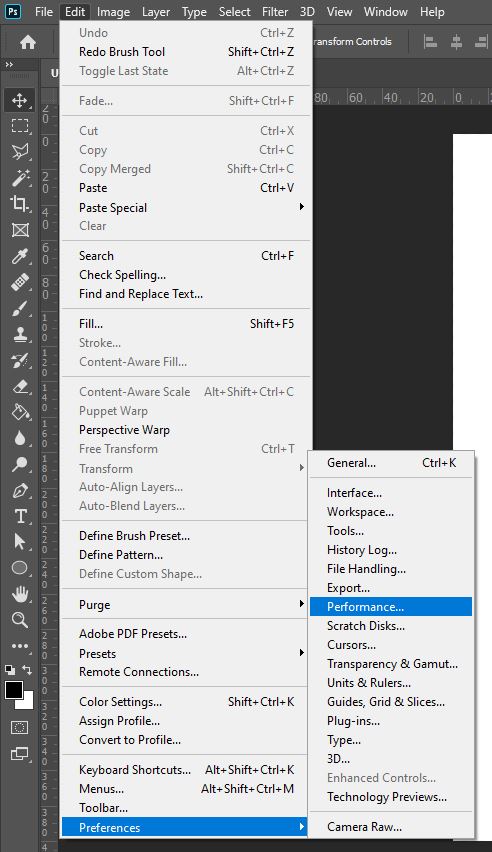Select the Rectangular Marquee tool
The width and height of the screenshot is (492, 852).
pos(20,126)
